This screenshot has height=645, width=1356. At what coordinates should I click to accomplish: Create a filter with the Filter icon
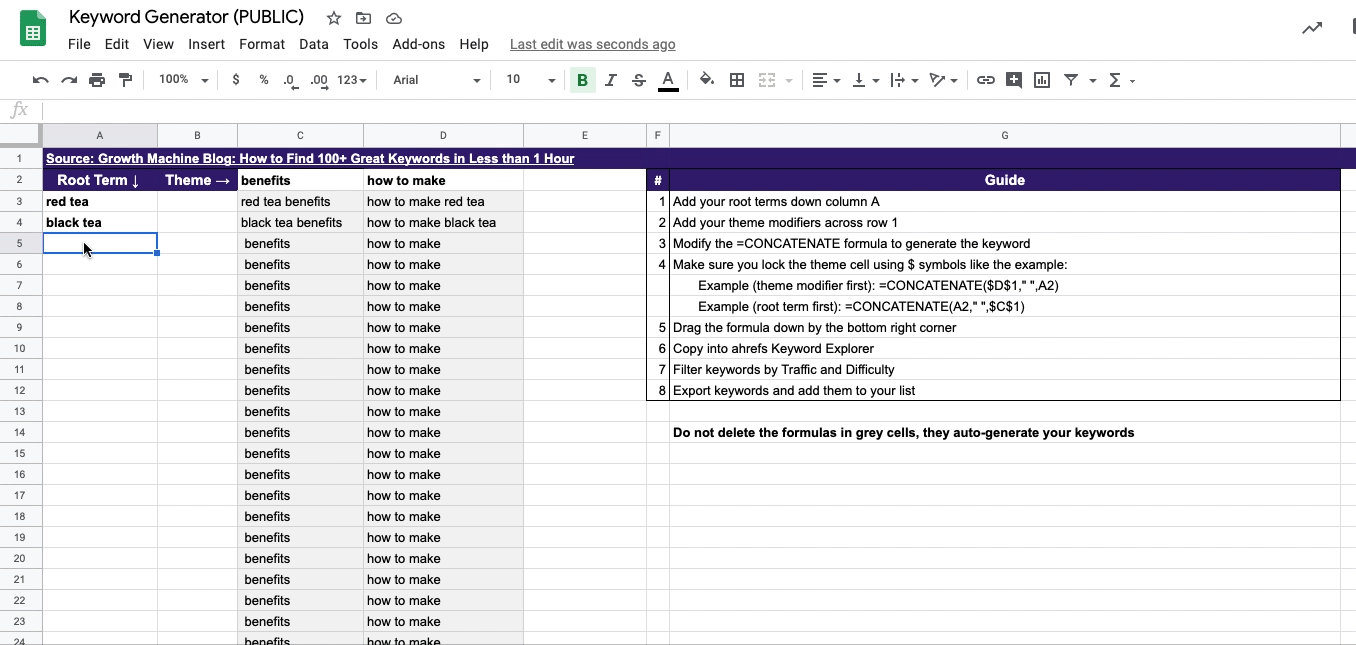pyautogui.click(x=1071, y=79)
